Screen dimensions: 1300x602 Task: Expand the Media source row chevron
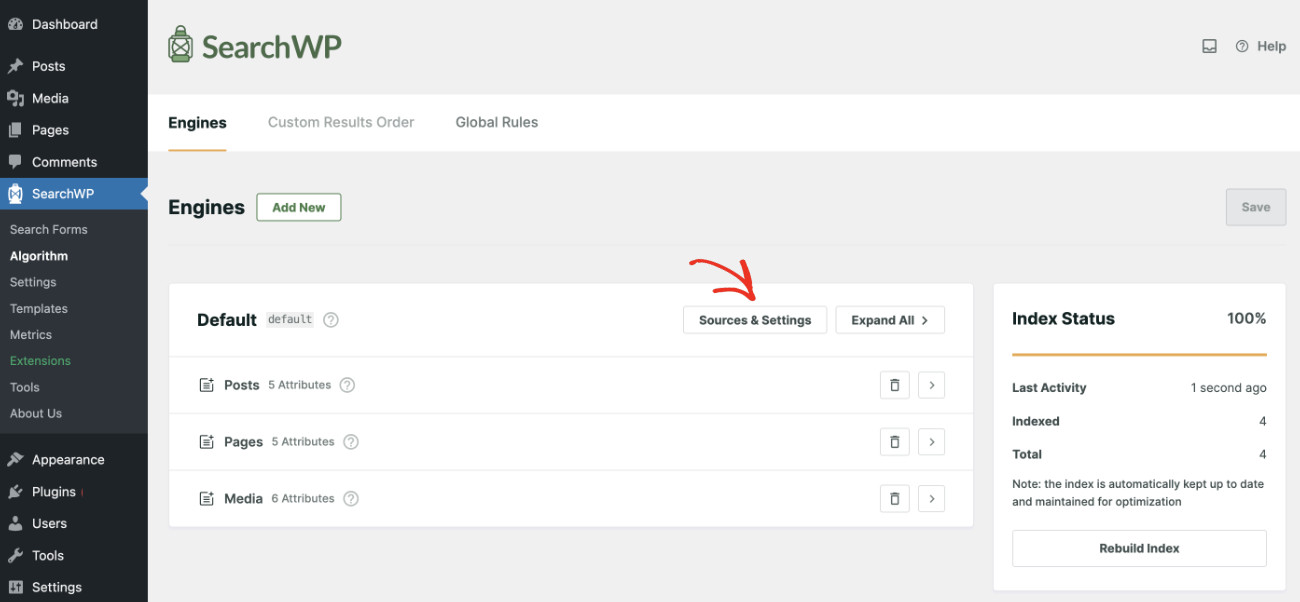[931, 498]
